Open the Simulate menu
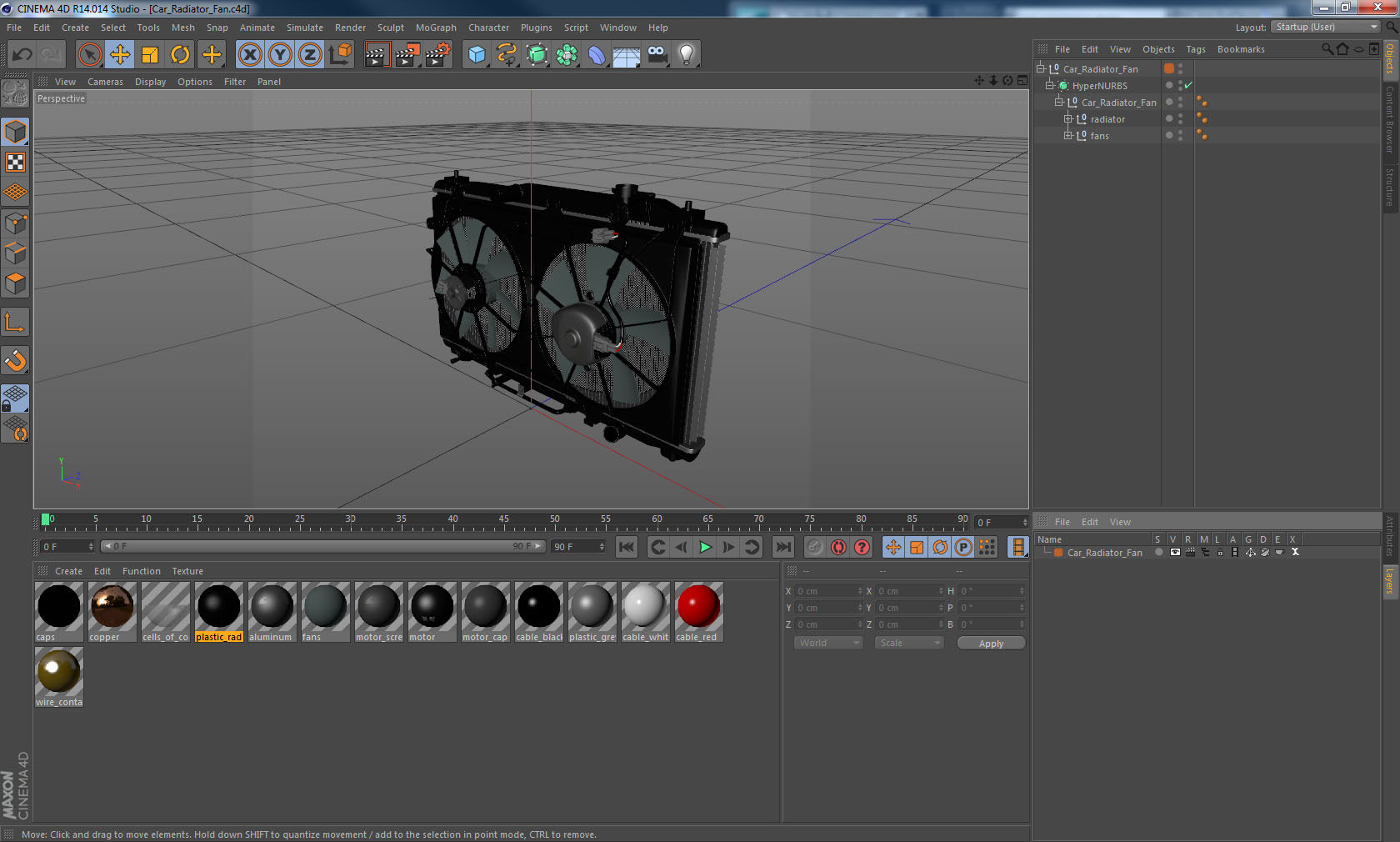1400x842 pixels. coord(305,28)
